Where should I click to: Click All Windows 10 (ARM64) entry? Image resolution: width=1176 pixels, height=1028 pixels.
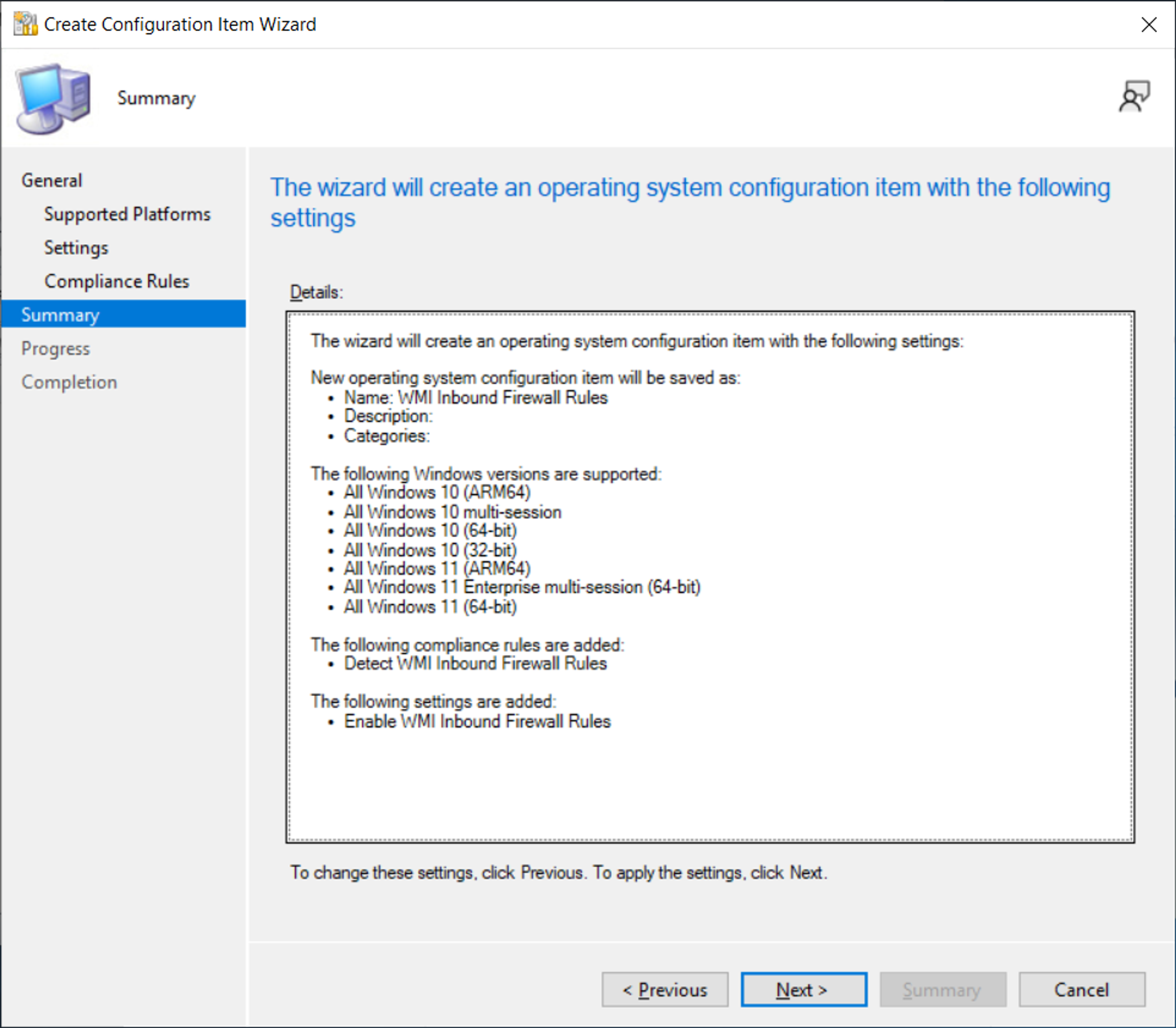pos(437,492)
